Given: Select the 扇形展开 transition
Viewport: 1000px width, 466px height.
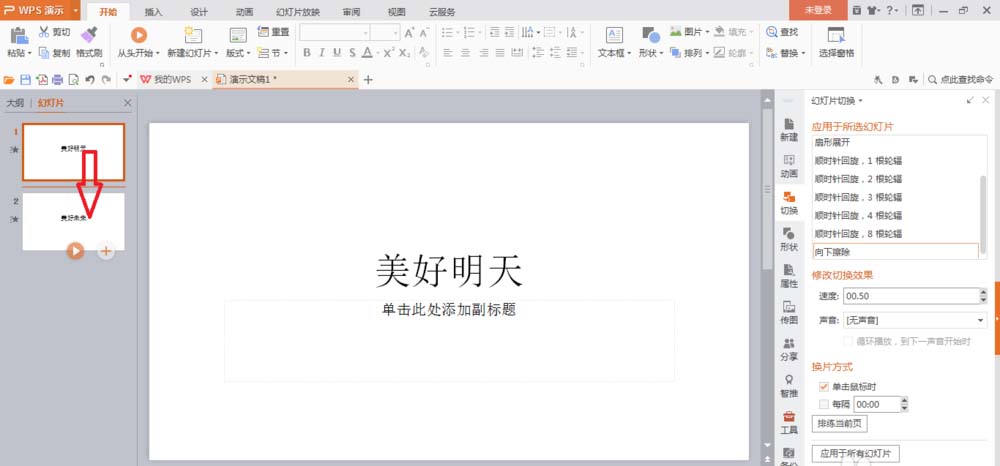Looking at the screenshot, I should coord(895,142).
